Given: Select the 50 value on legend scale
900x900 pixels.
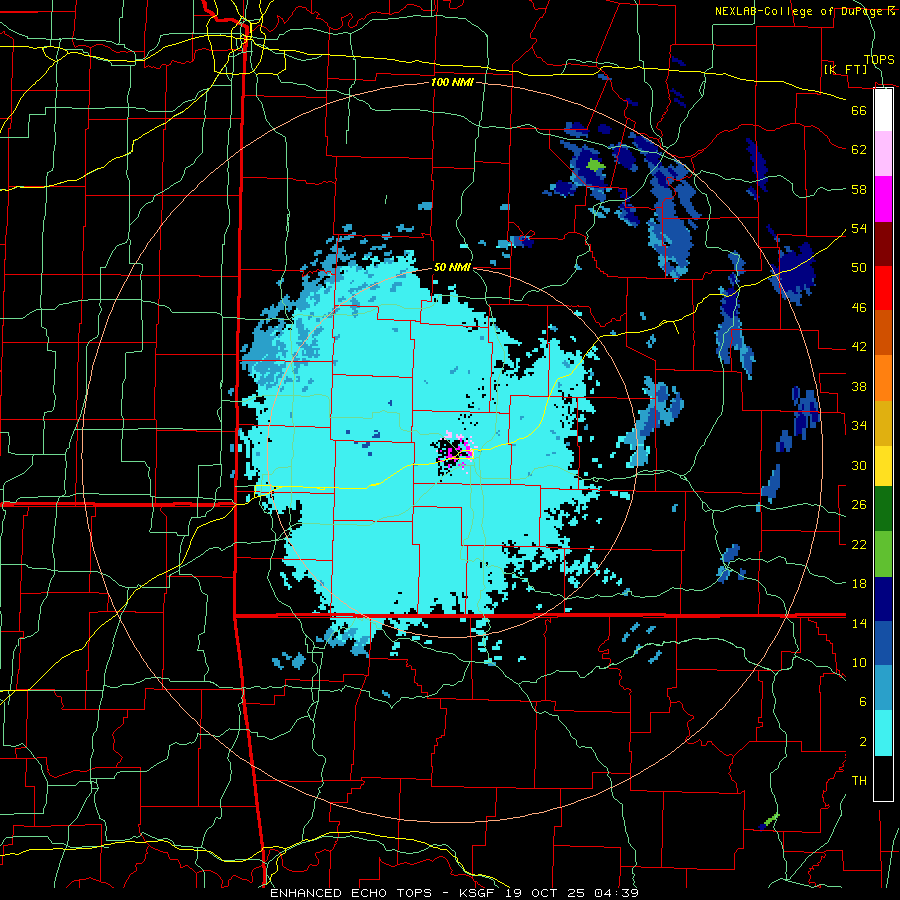Looking at the screenshot, I should pos(859,268).
